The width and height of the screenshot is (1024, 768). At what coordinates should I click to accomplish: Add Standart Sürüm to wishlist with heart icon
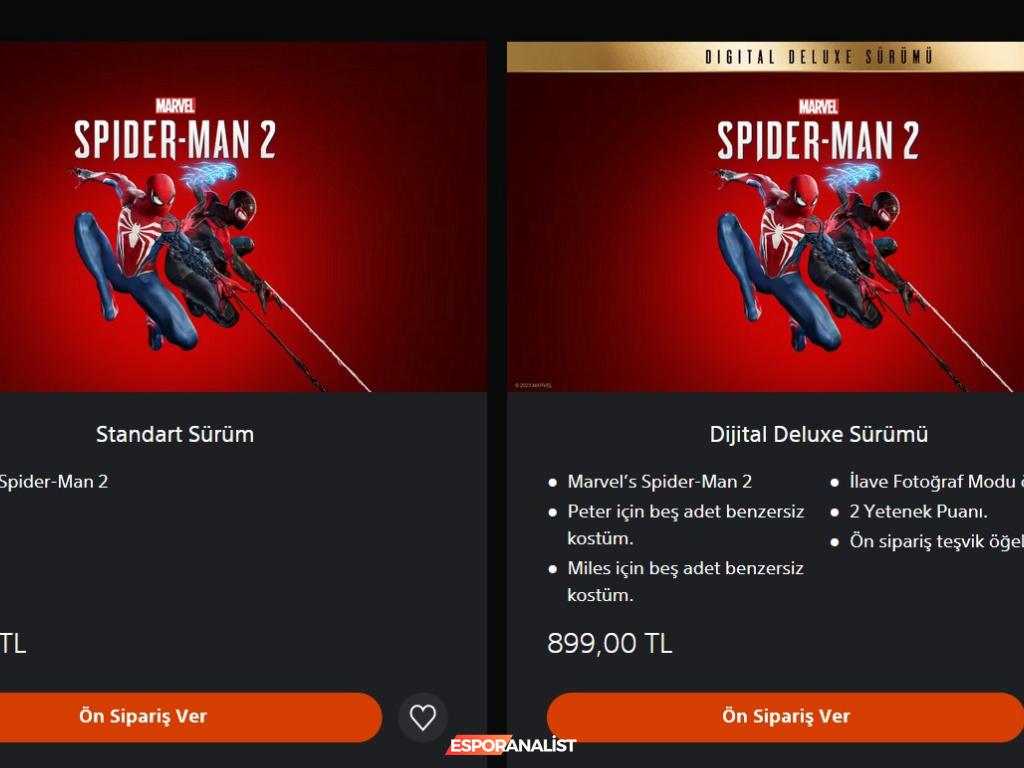(423, 717)
